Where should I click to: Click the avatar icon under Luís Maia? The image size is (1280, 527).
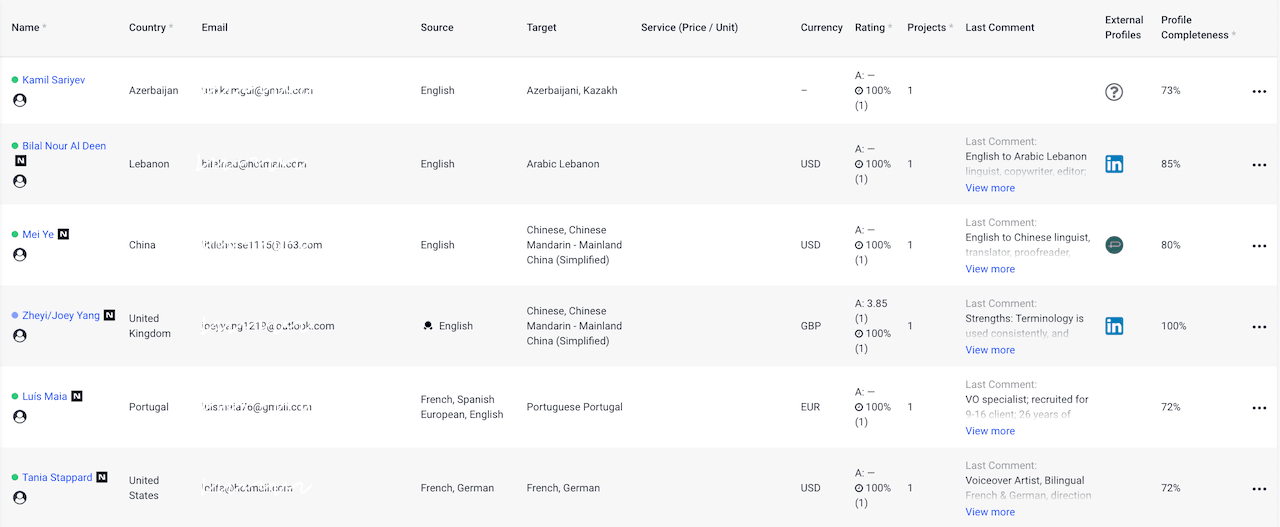(19, 417)
